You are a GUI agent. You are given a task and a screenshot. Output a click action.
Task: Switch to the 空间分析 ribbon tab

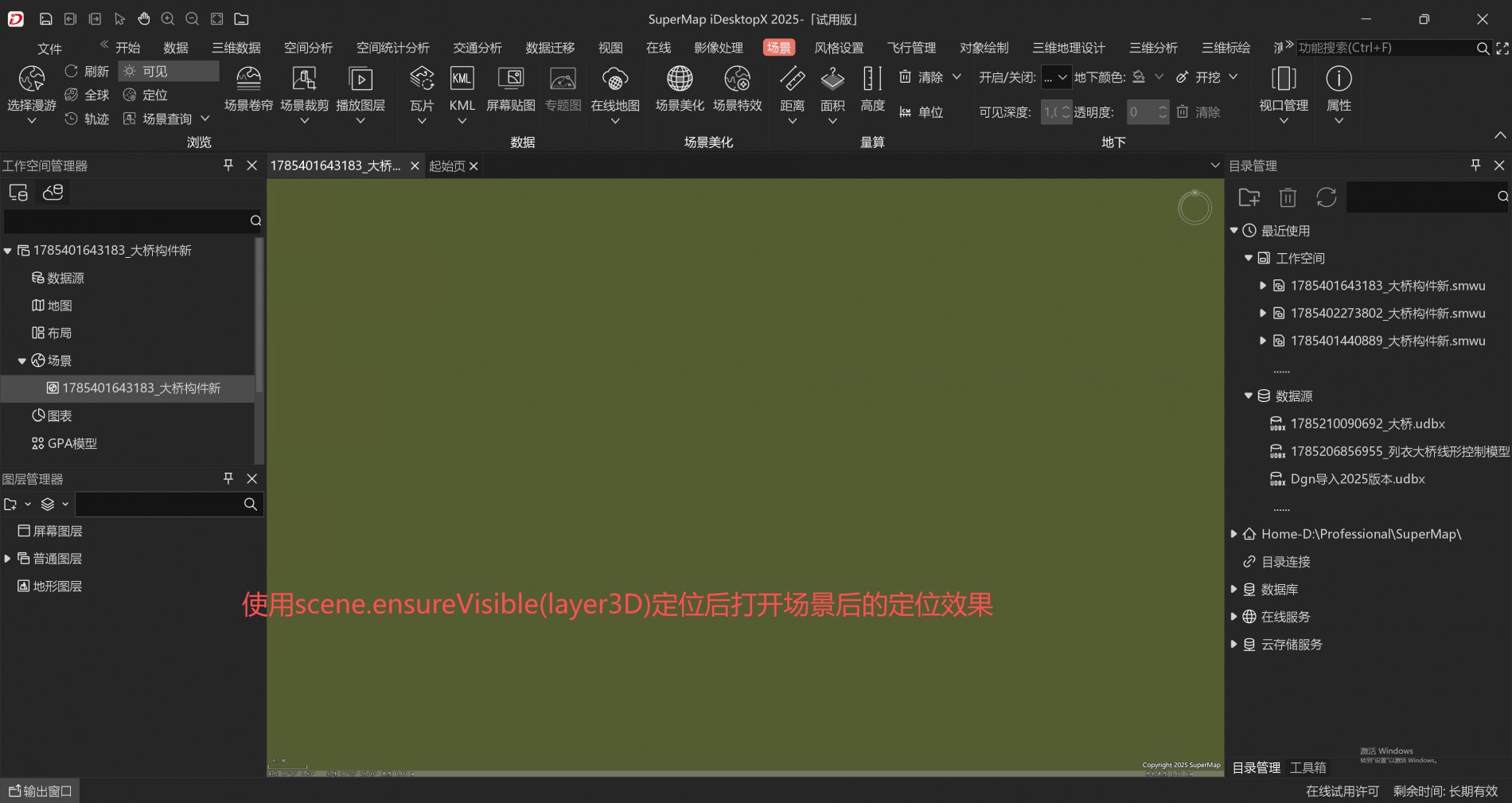(309, 48)
